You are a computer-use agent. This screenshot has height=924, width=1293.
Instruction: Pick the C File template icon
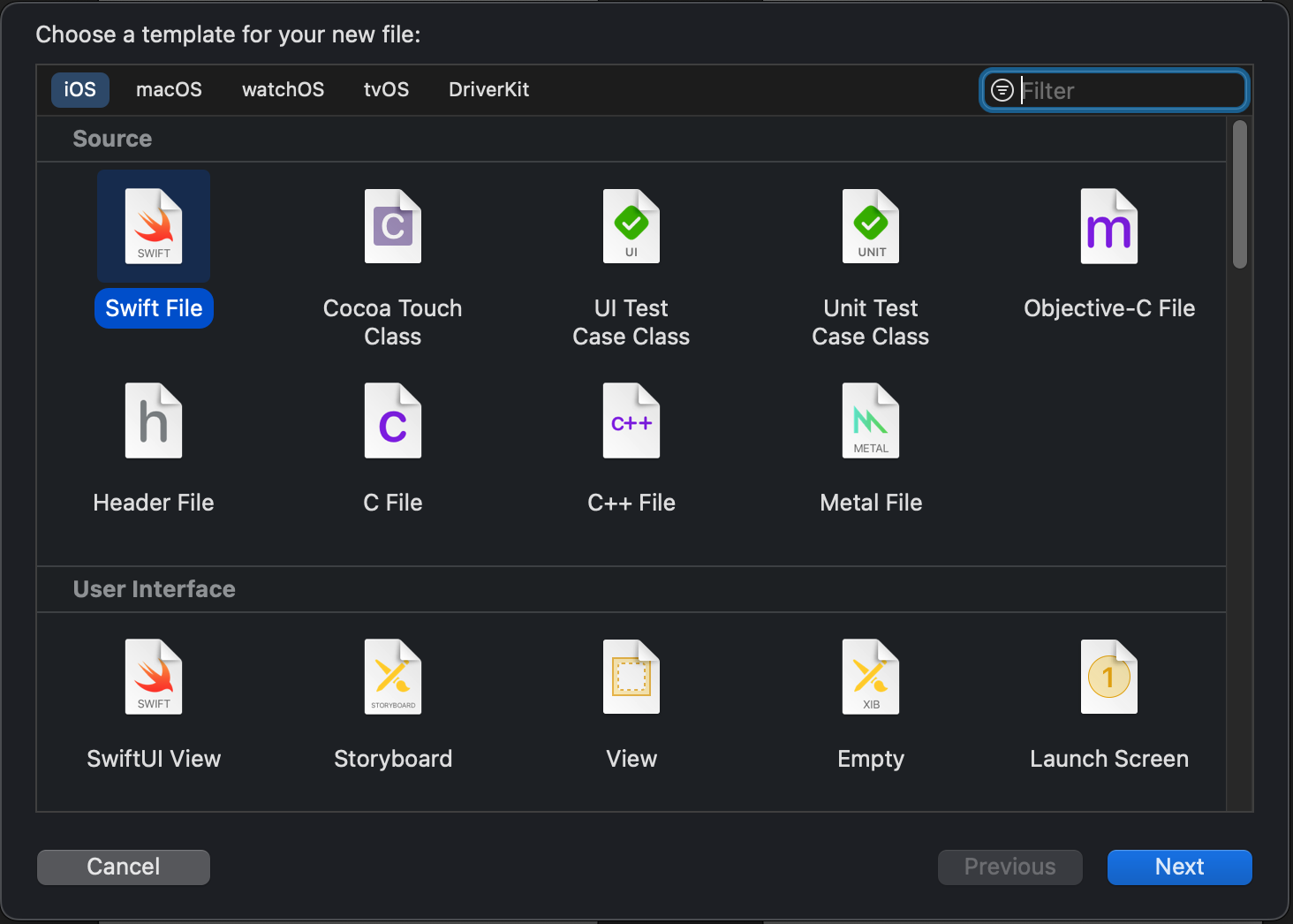click(x=393, y=420)
